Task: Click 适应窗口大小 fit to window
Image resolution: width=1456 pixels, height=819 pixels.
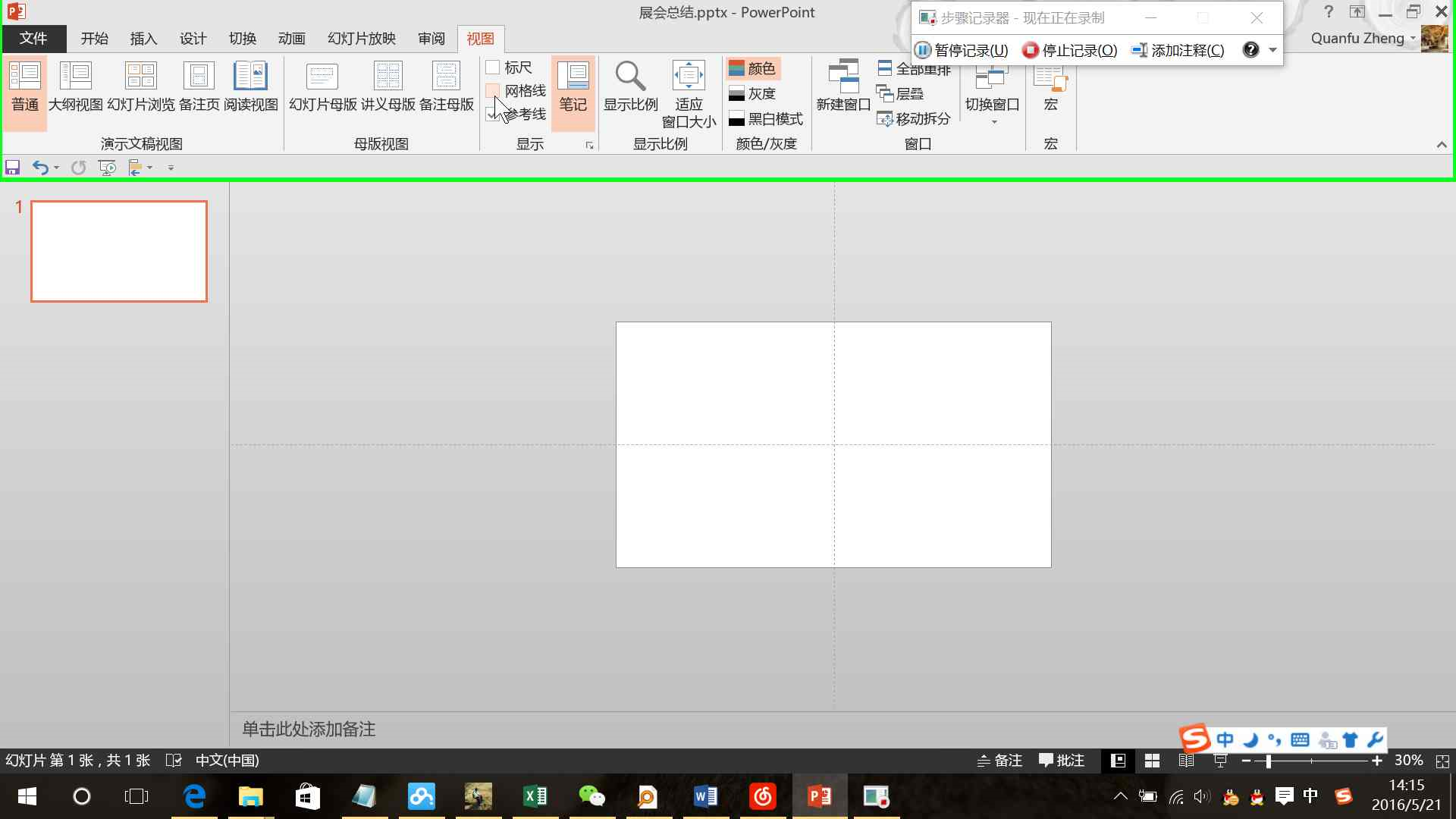Action: (x=689, y=94)
